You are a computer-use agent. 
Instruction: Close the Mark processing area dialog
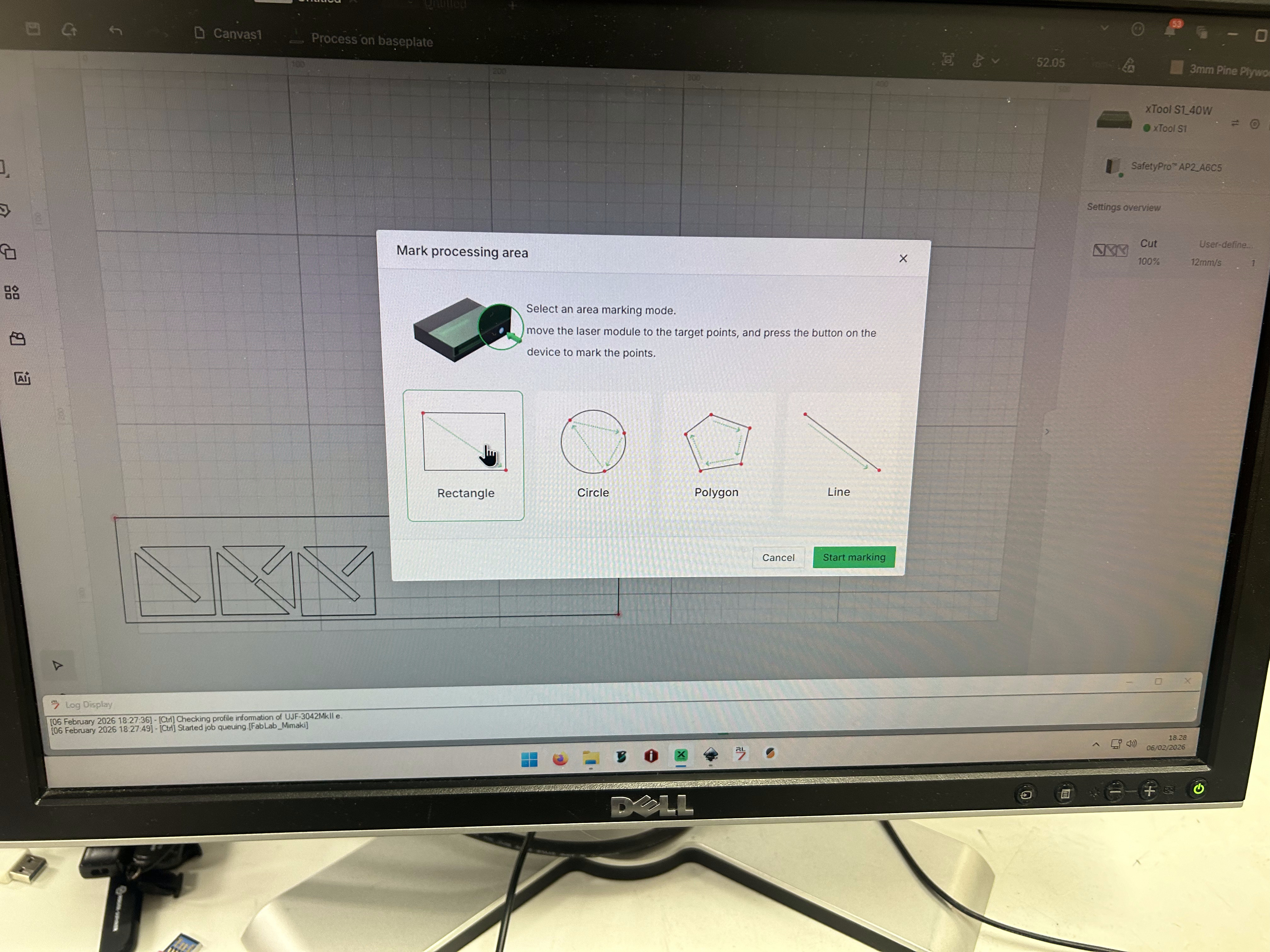point(903,259)
